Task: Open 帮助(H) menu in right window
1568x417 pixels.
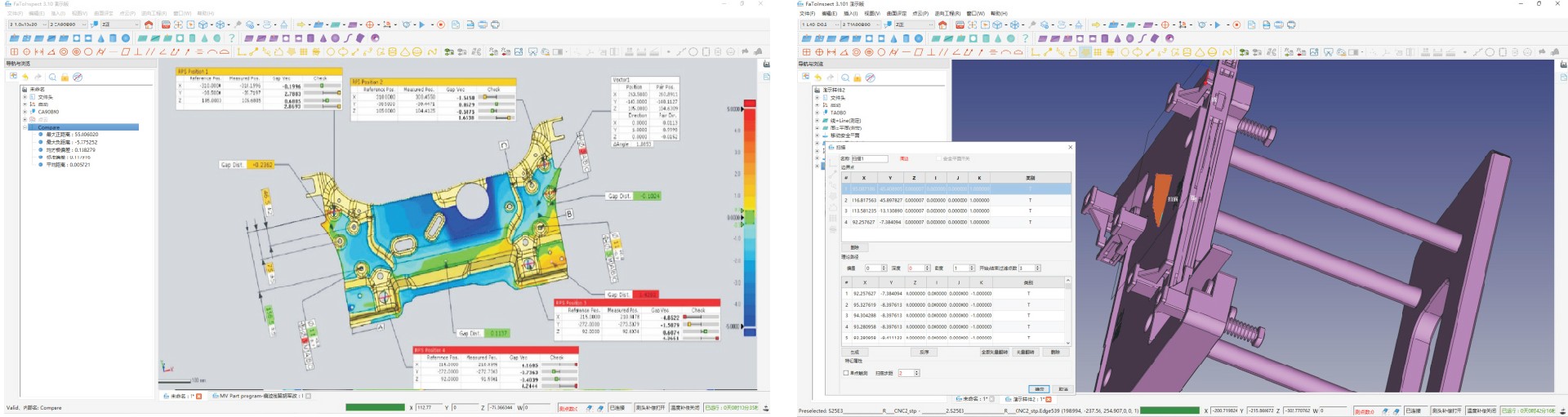Action: [999, 13]
